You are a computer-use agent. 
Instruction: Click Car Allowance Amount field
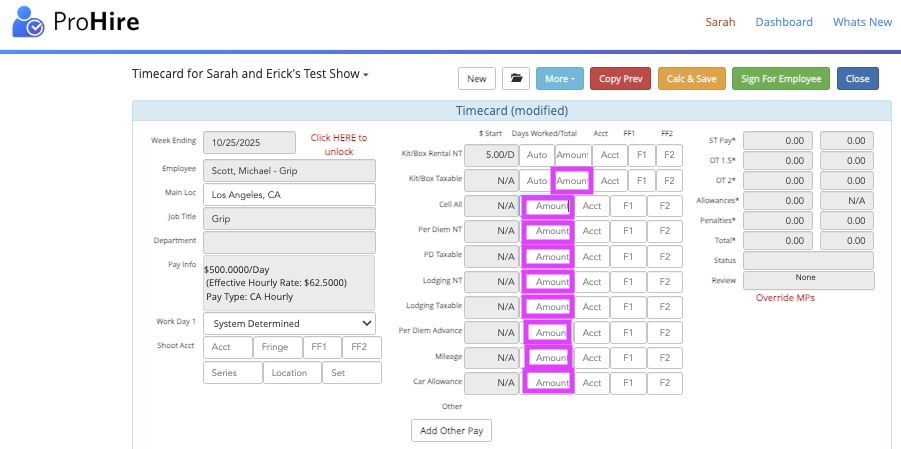pos(549,383)
